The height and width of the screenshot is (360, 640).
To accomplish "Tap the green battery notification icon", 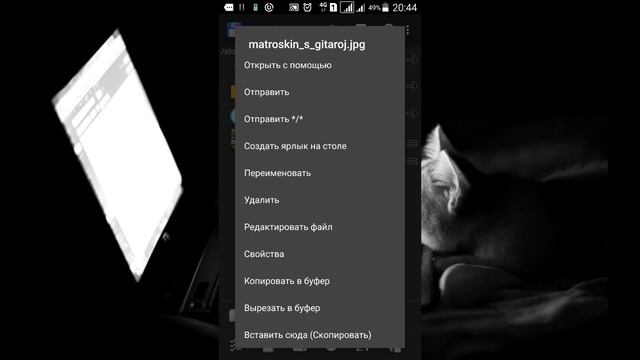I will [x=255, y=7].
